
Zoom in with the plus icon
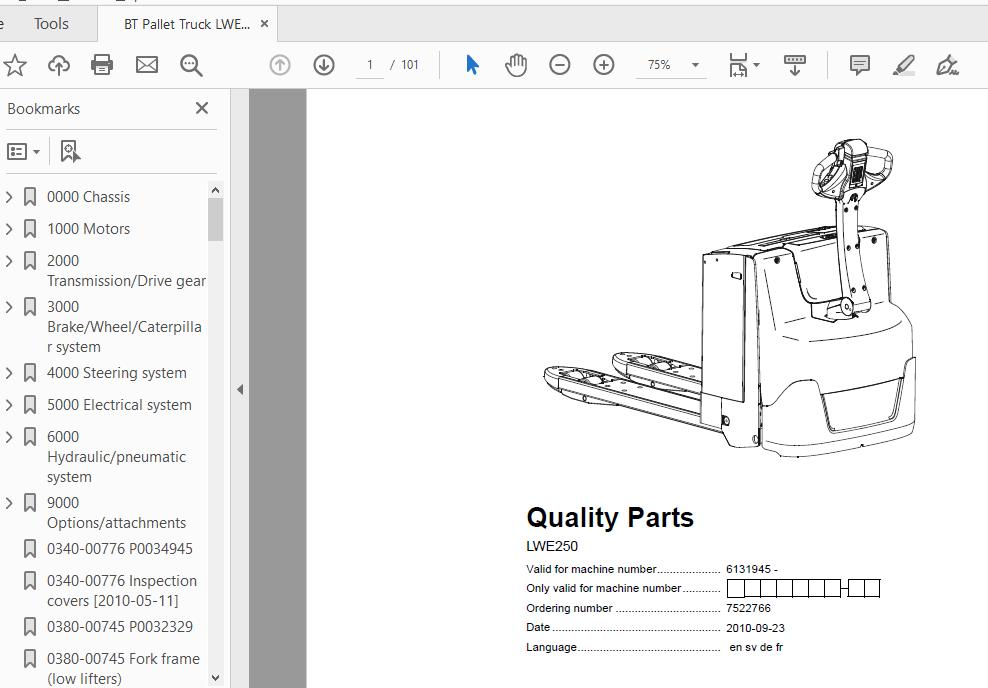coord(604,65)
